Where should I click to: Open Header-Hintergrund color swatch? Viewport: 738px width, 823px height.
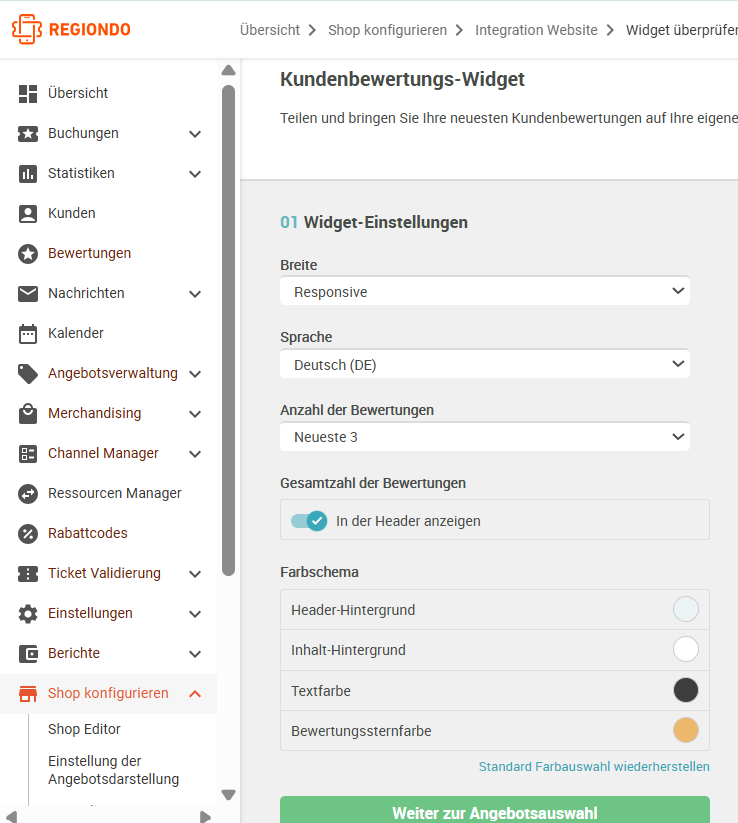tap(686, 609)
